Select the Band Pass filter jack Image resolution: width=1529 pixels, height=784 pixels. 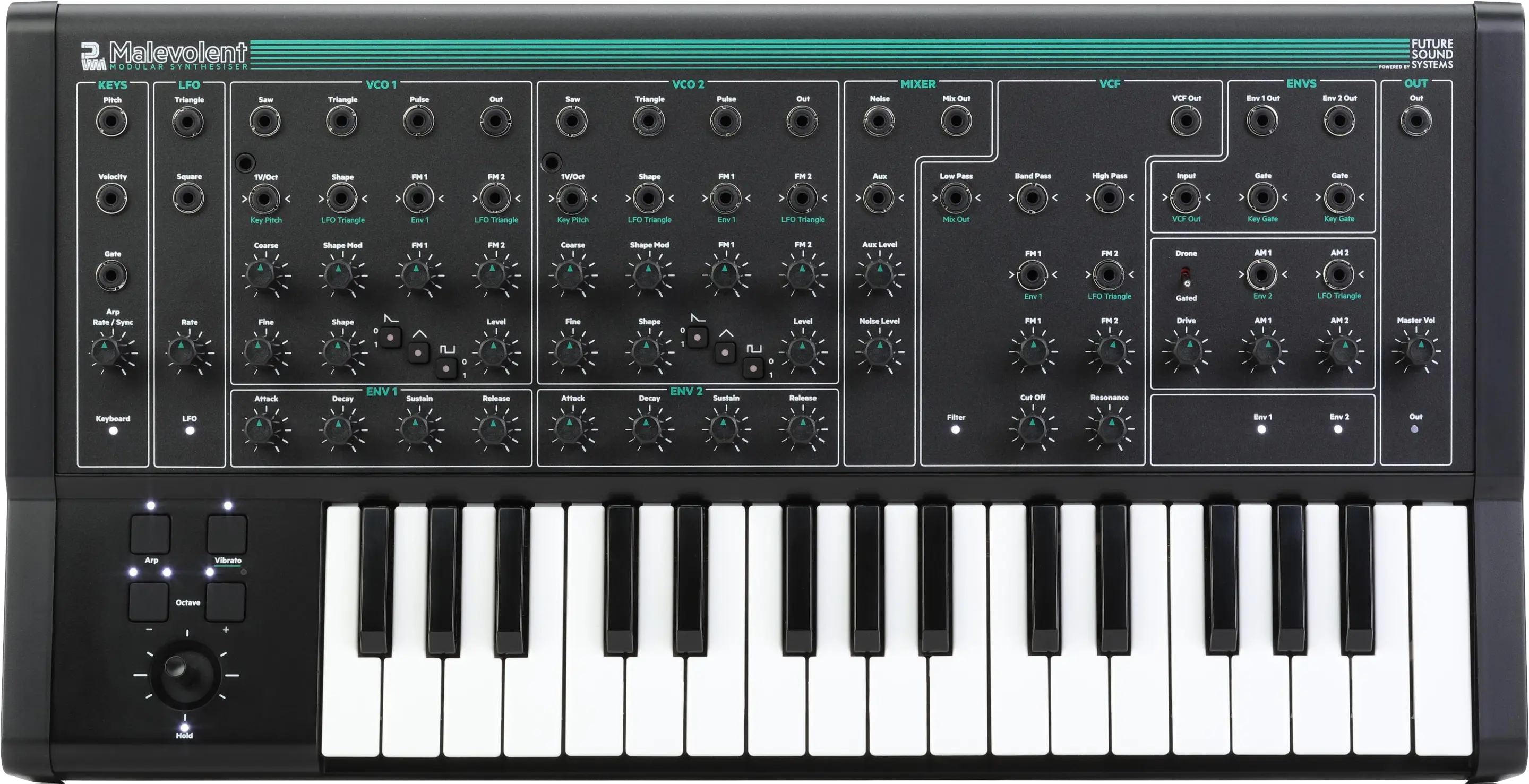pos(1032,197)
